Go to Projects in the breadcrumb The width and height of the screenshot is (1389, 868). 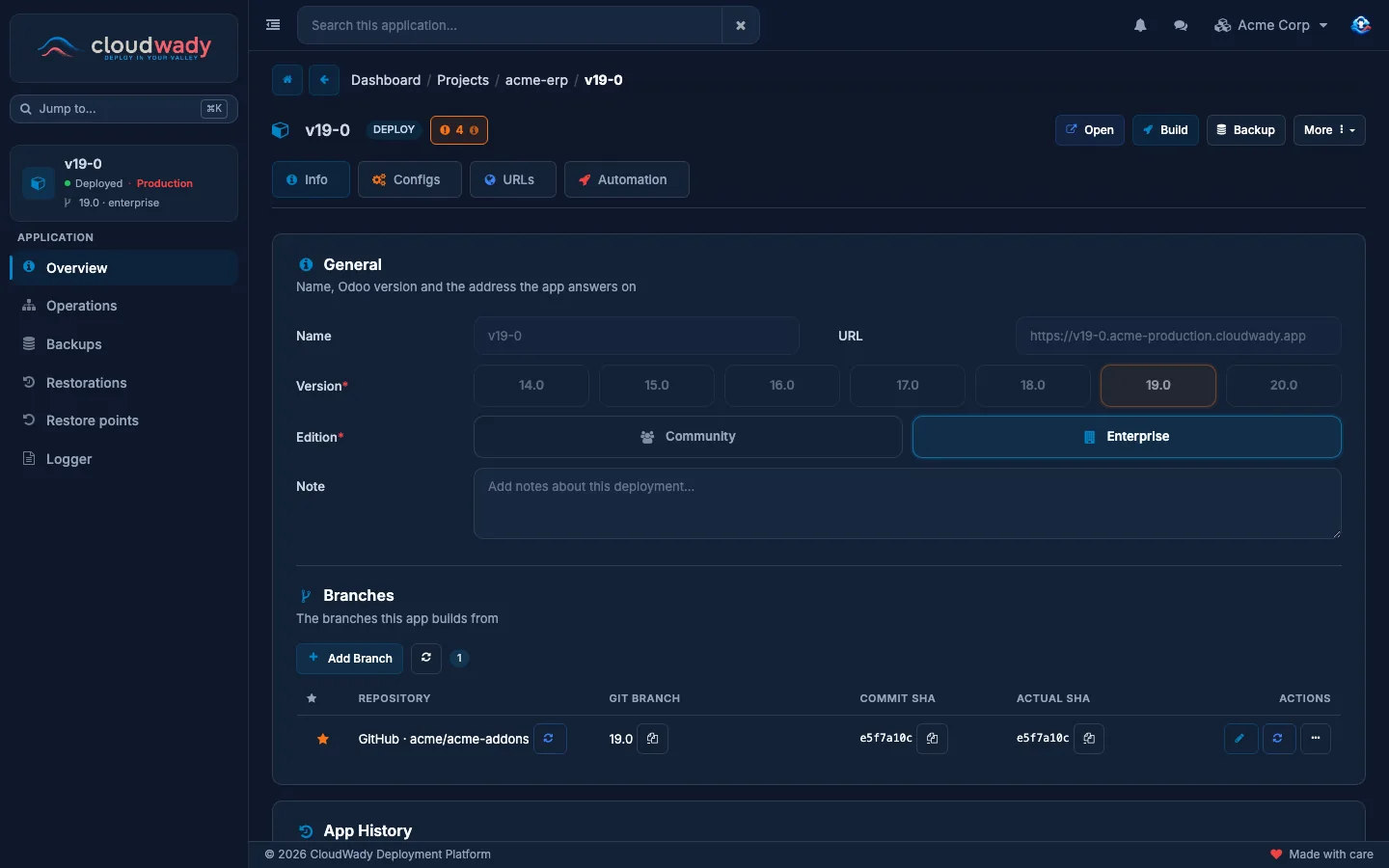tap(463, 80)
